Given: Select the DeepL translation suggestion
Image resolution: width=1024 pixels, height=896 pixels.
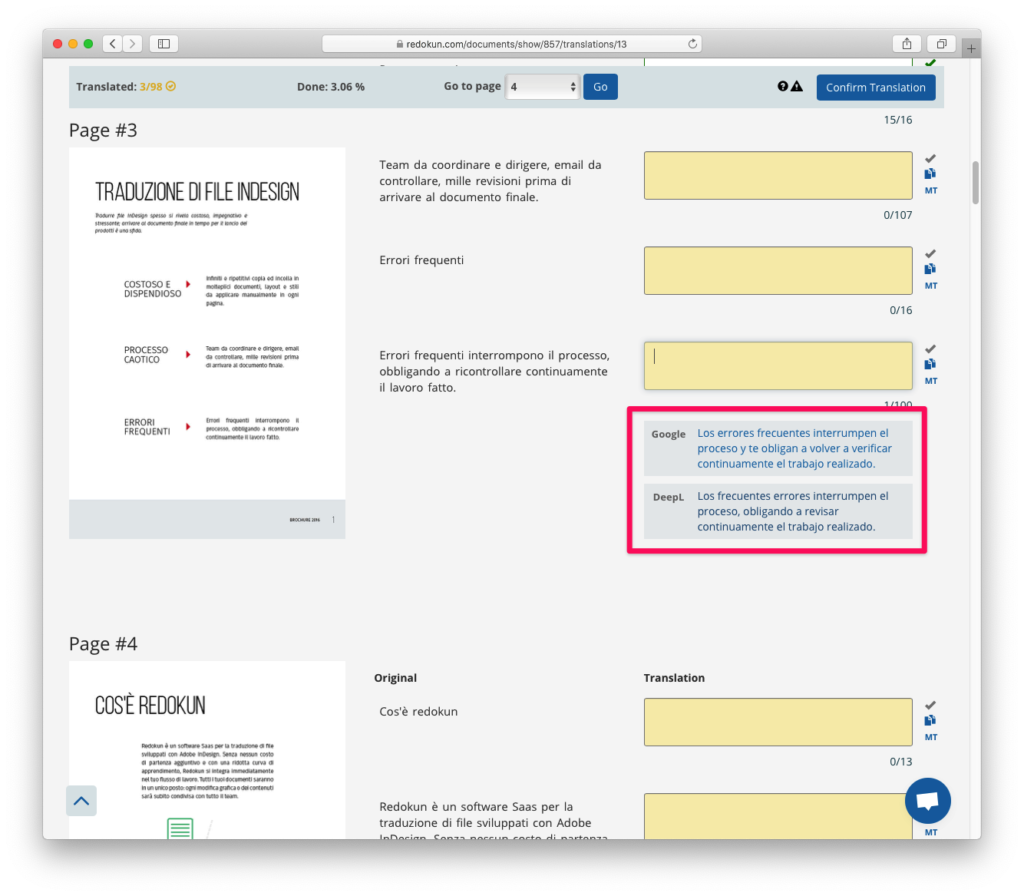Looking at the screenshot, I should pyautogui.click(x=795, y=511).
